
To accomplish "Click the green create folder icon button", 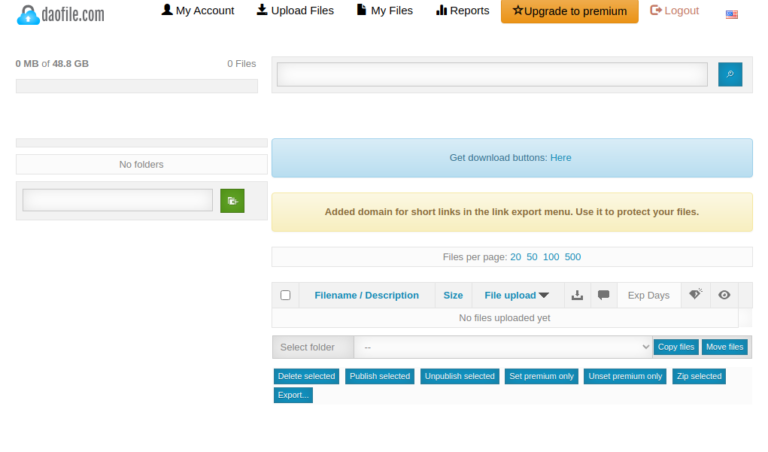I will (x=232, y=201).
